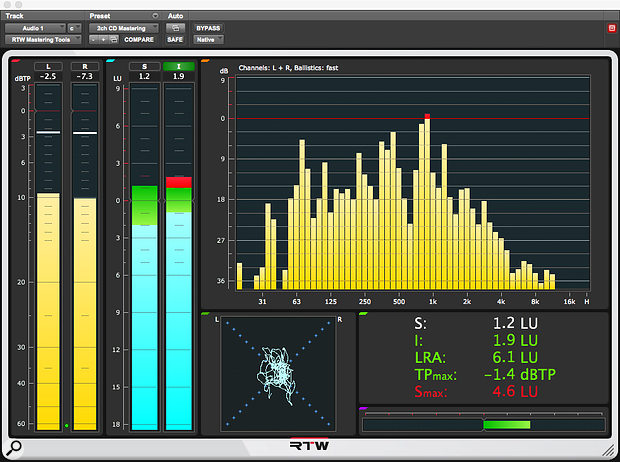Screen dimensions: 620x462
Task: Click the 'TPmax: -1.4 dBTP' readout line
Action: [485, 375]
